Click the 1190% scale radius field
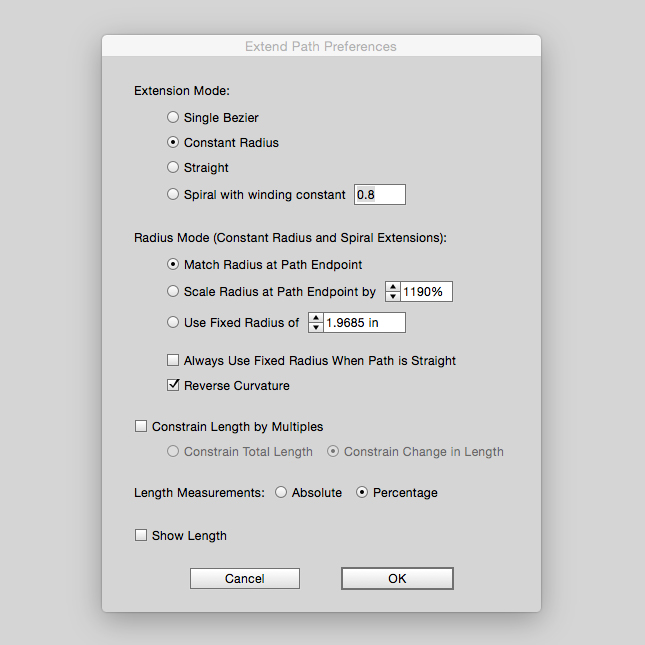Screen dimensions: 645x645 pos(427,292)
